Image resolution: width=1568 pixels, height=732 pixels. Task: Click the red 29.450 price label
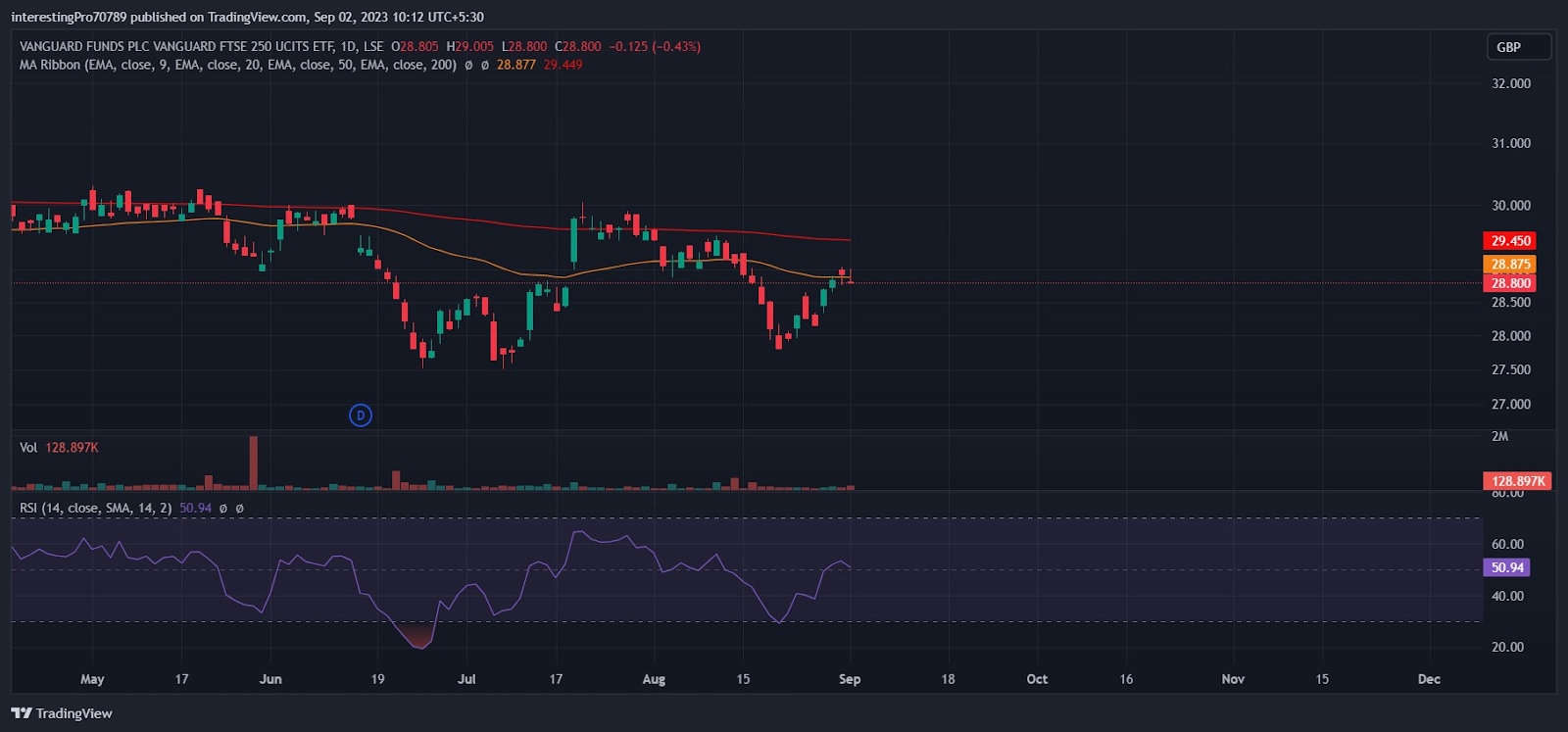click(1510, 241)
